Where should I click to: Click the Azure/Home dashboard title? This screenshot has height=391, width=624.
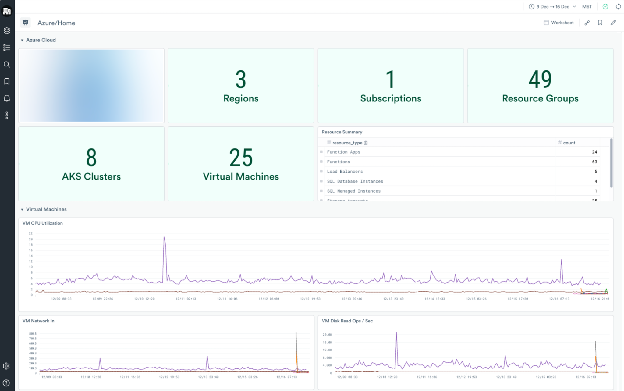(x=56, y=23)
